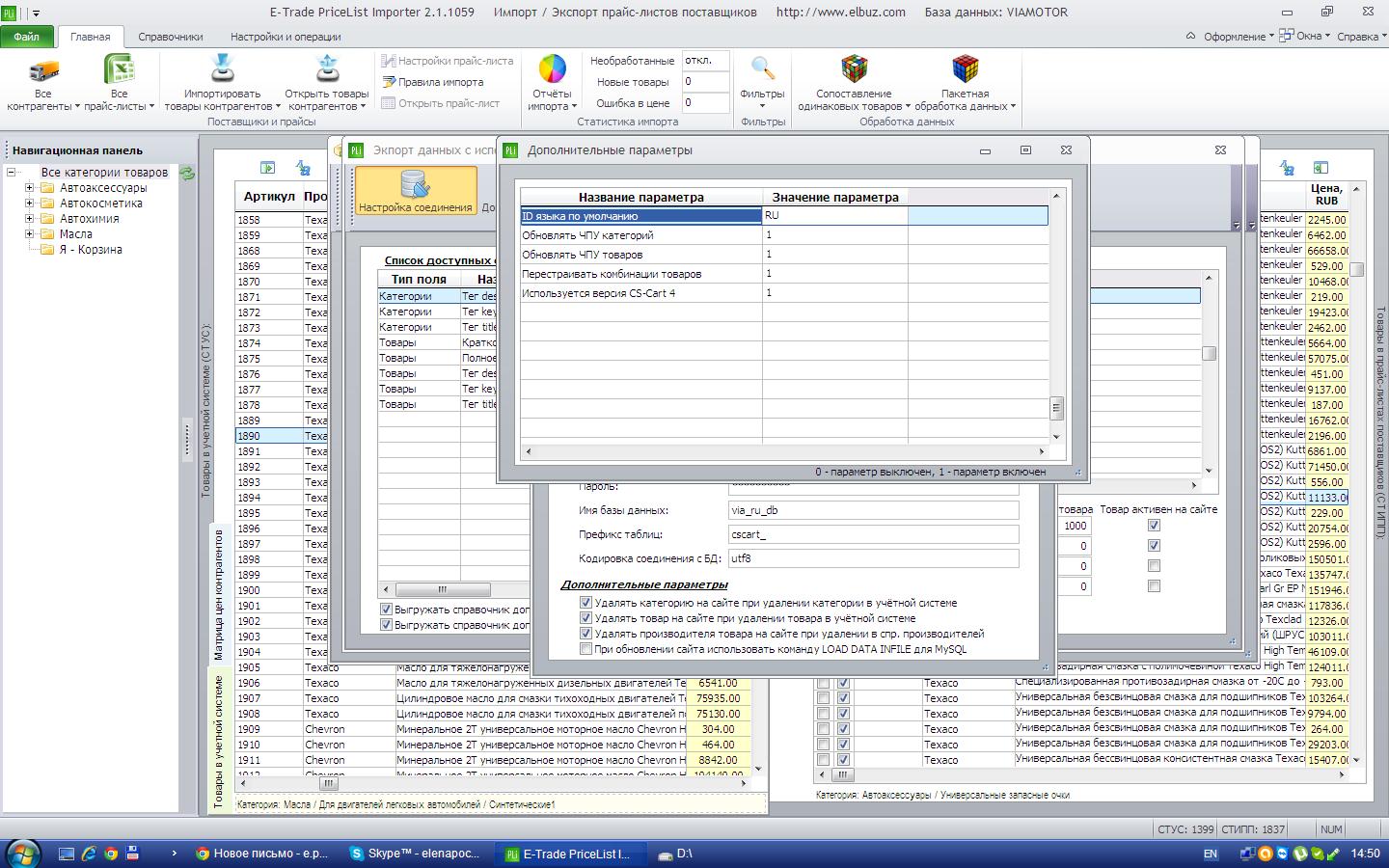The height and width of the screenshot is (868, 1389).
Task: Open the Windows Start button
Action: (22, 854)
